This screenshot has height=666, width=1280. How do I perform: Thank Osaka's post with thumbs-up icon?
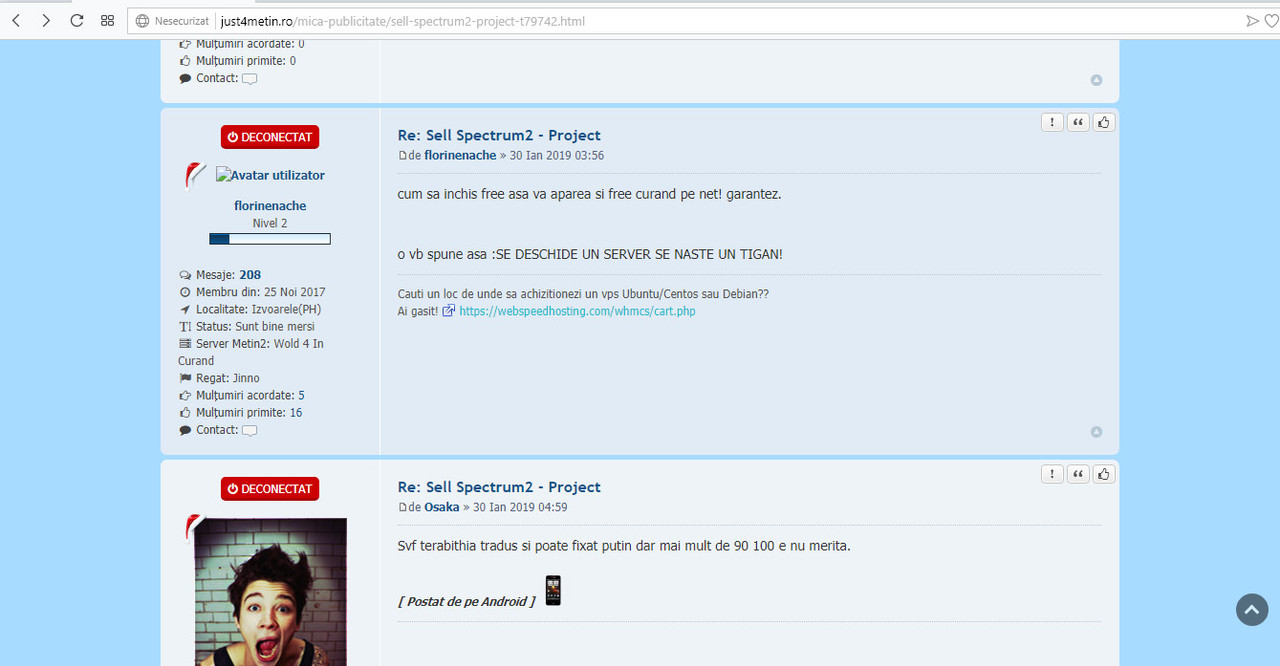1104,474
